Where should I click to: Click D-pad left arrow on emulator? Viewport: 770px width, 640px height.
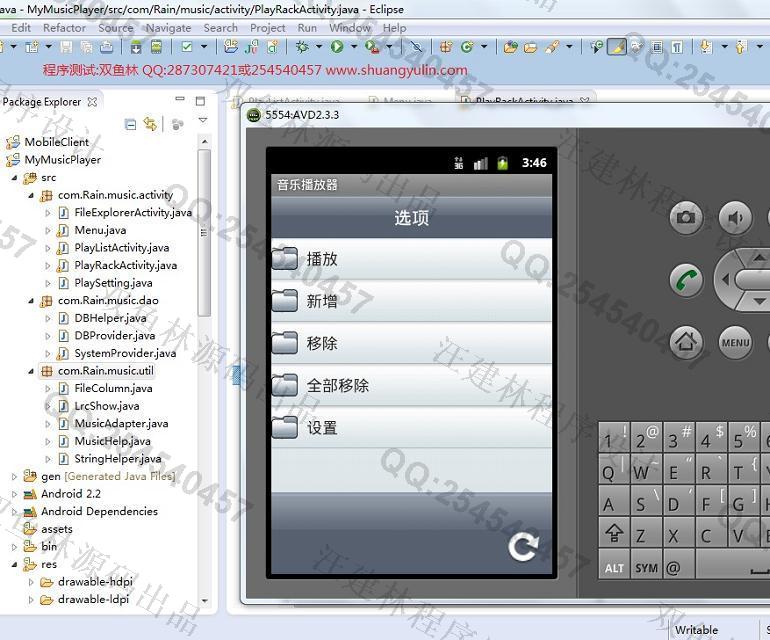click(725, 280)
